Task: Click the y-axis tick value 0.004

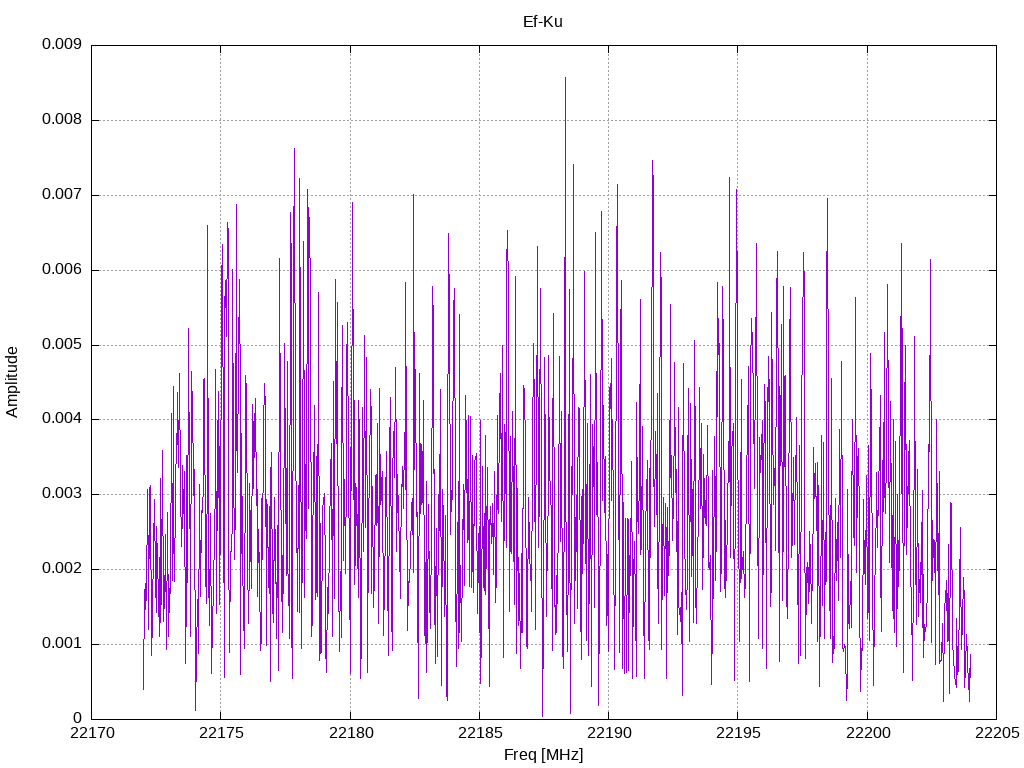Action: point(62,419)
